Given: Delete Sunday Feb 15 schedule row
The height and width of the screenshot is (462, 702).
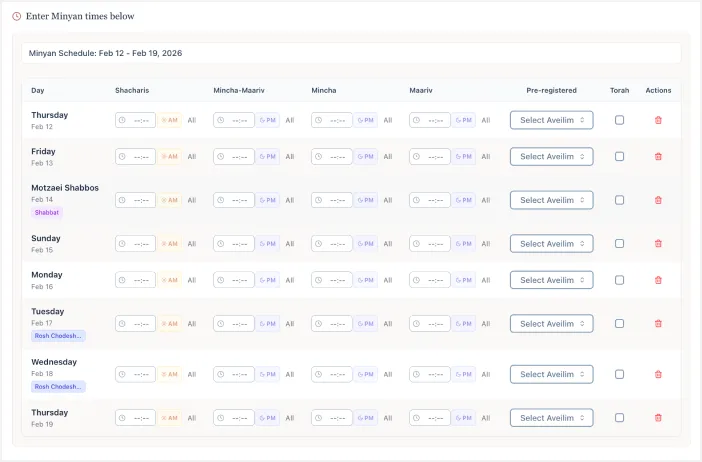Looking at the screenshot, I should click(658, 244).
